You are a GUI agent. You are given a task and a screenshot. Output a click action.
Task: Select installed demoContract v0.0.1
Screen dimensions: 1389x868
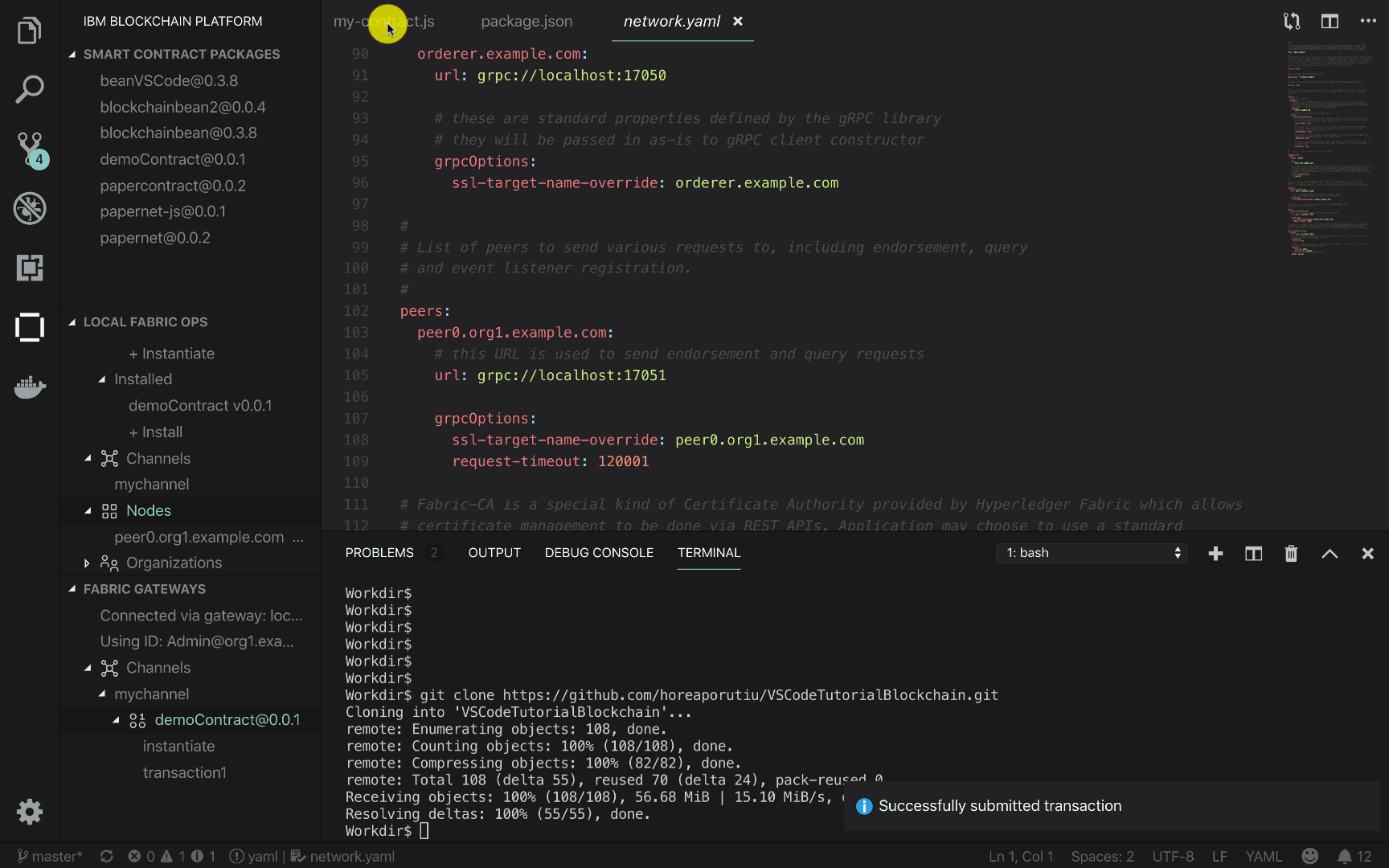(200, 406)
